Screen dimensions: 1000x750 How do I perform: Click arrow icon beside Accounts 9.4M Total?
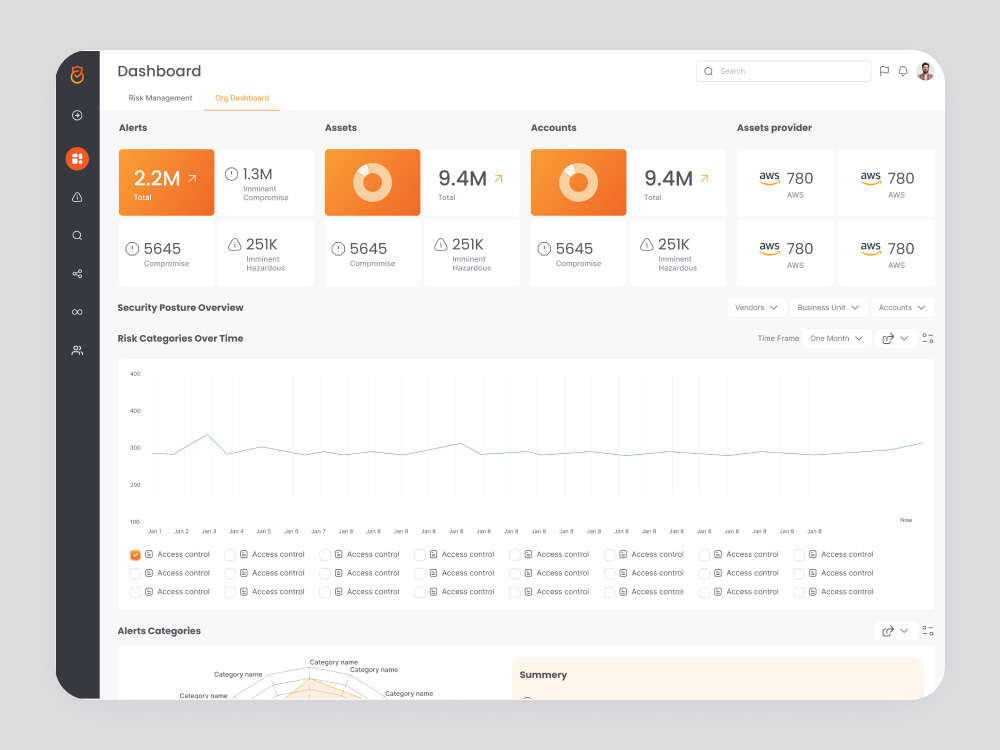click(x=705, y=179)
